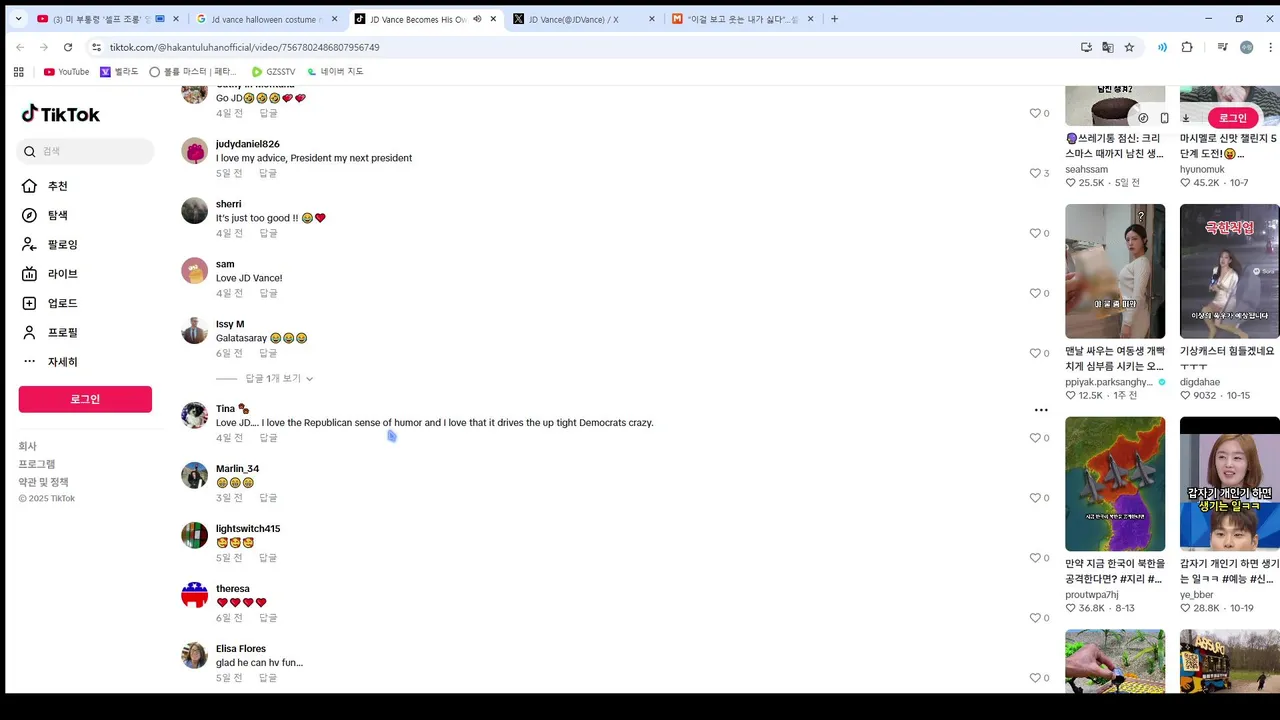Switch to the YouTube tab
Image resolution: width=1280 pixels, height=720 pixels.
(x=108, y=19)
